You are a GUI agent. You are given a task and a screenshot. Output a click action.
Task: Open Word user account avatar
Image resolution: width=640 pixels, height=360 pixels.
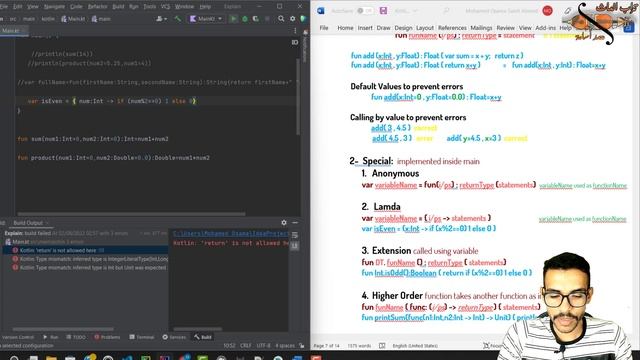[x=547, y=11]
